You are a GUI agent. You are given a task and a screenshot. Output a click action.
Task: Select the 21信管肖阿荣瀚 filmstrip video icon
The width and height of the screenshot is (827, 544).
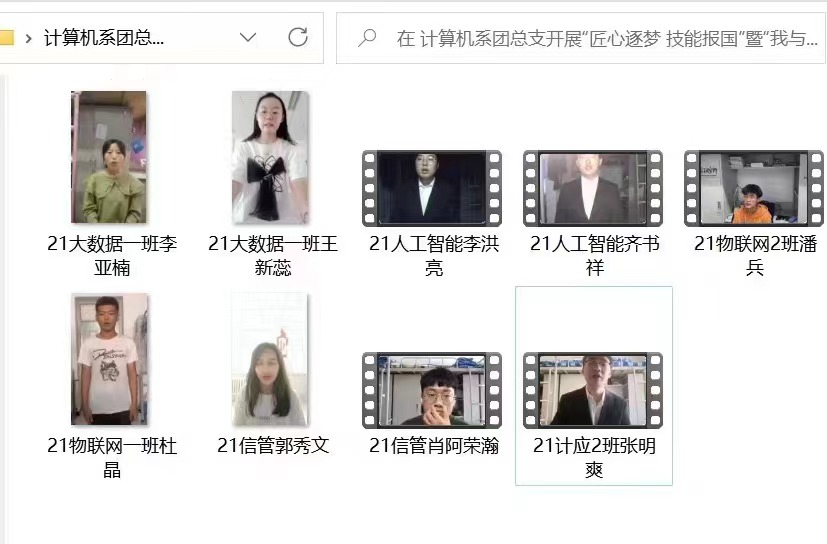432,390
